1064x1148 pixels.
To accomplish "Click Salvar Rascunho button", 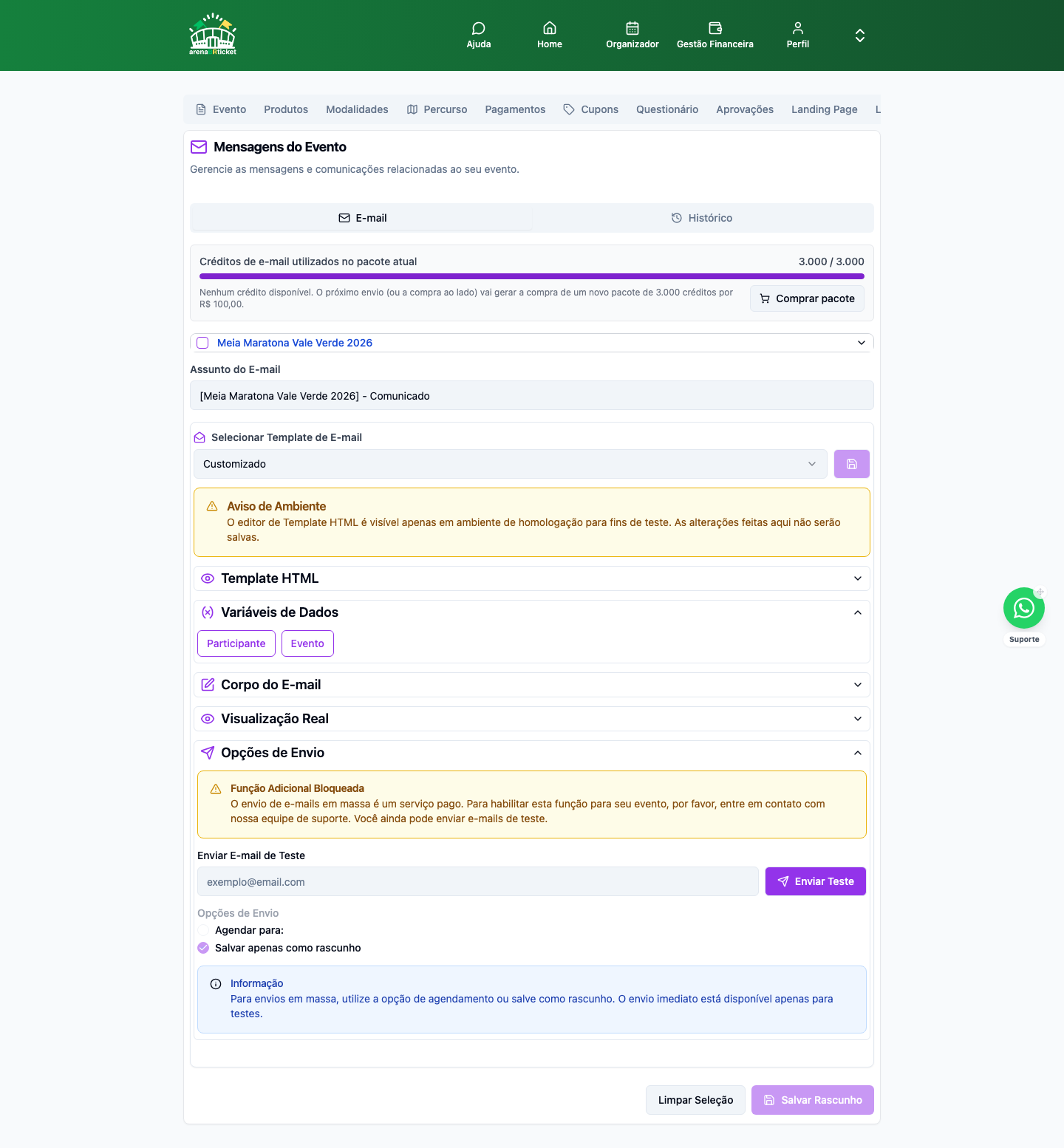I will point(813,1100).
